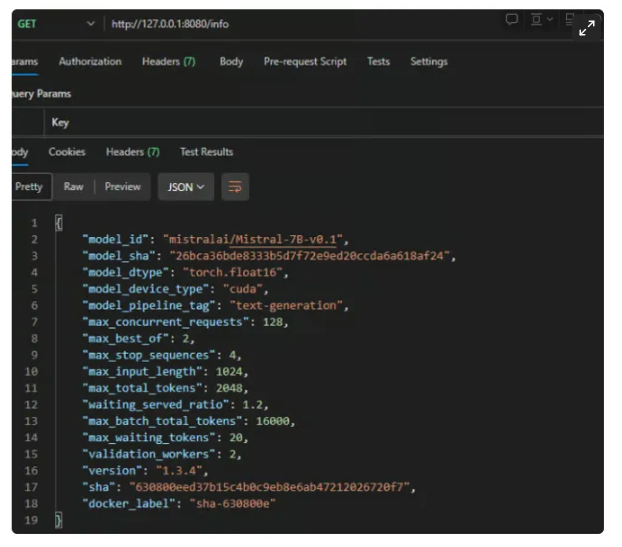This screenshot has height=547, width=622.
Task: Click the request URL field
Action: 170,24
